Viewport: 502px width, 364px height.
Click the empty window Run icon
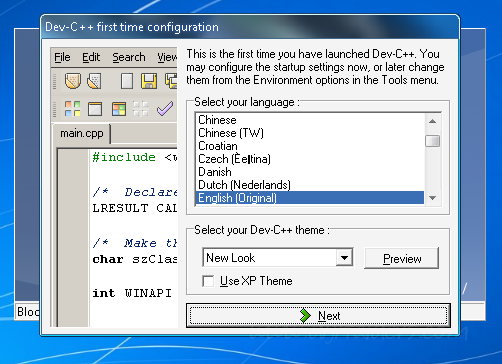click(x=95, y=109)
